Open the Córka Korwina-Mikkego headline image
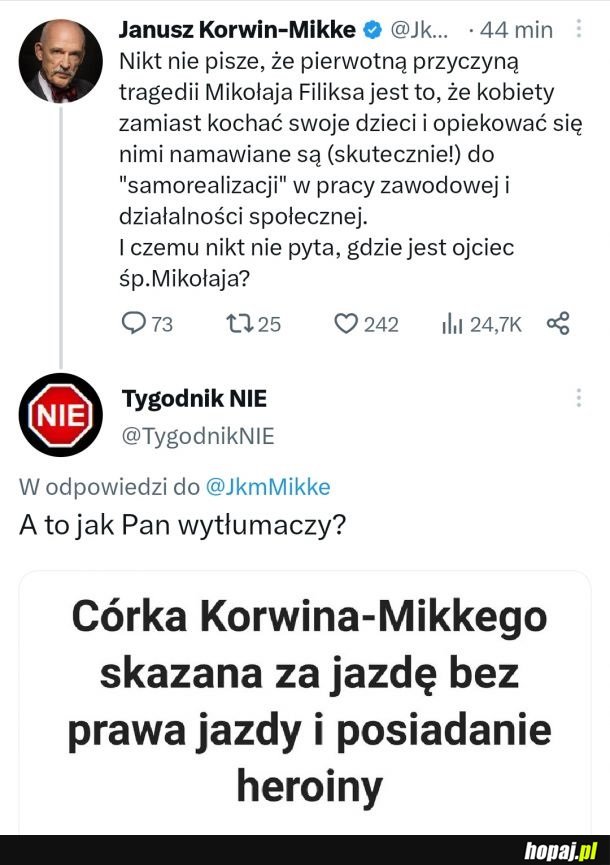Image resolution: width=610 pixels, height=865 pixels. (305, 702)
